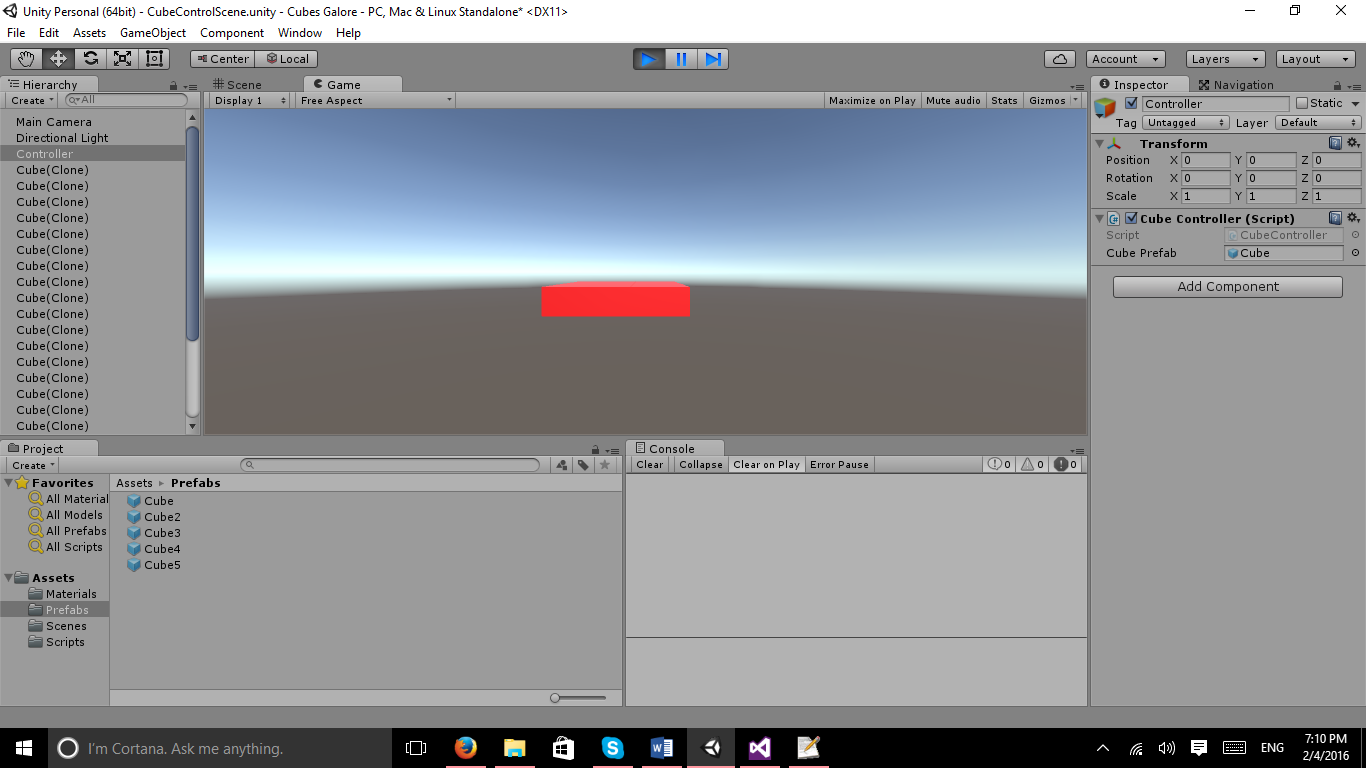Image resolution: width=1366 pixels, height=768 pixels.
Task: Open the Untagged tag dropdown
Action: click(1185, 122)
